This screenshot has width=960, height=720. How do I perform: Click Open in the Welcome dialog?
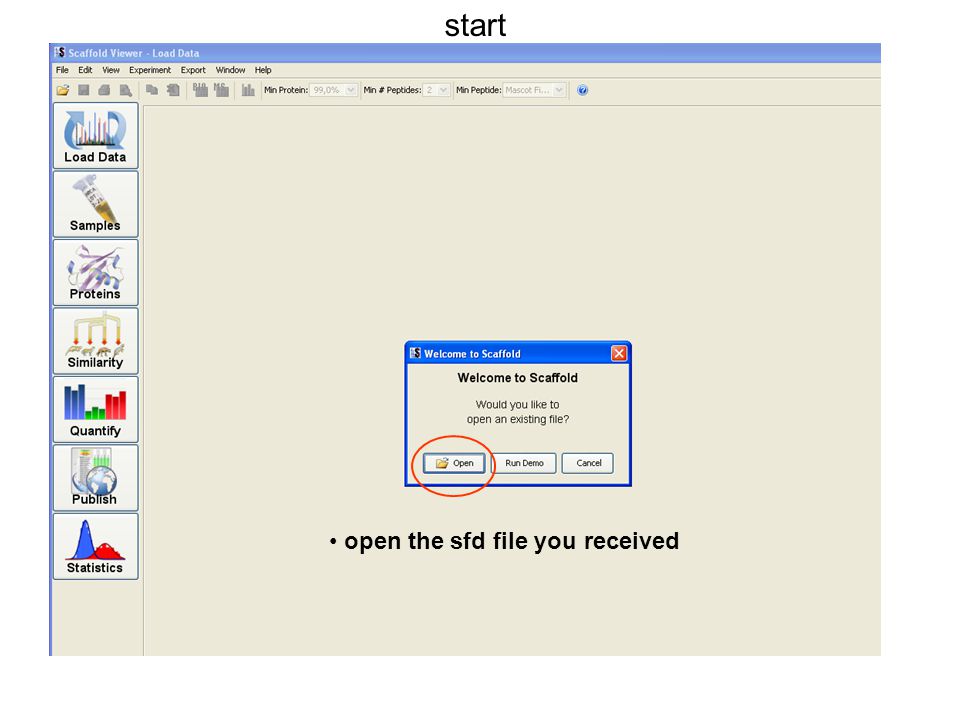point(454,463)
